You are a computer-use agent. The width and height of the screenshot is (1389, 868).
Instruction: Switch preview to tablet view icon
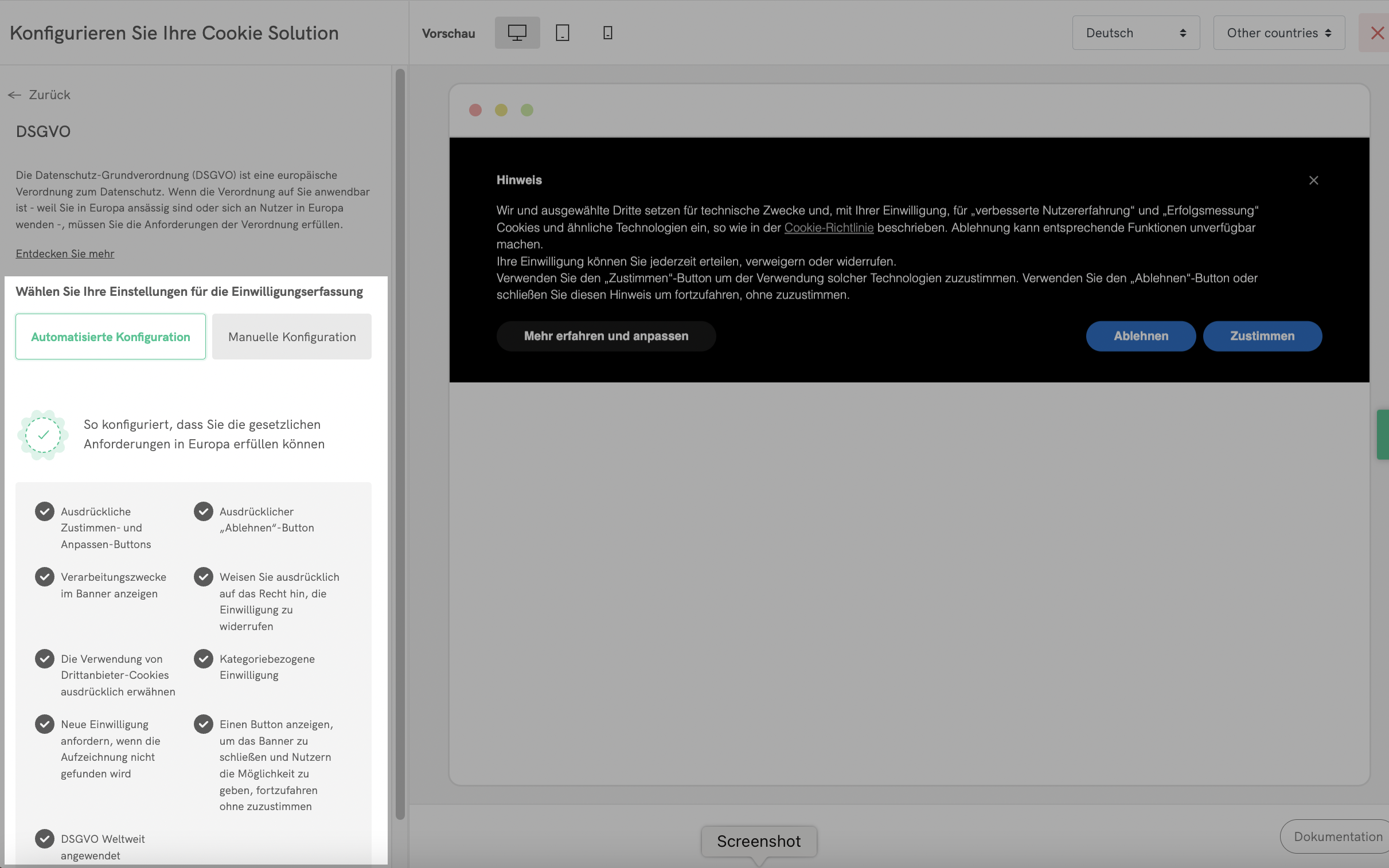click(x=562, y=33)
